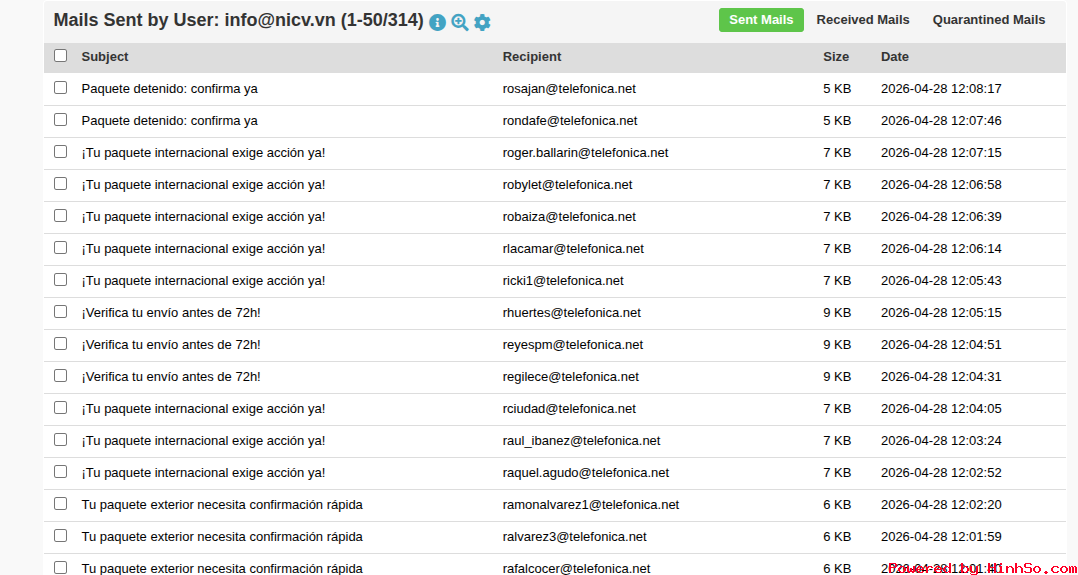Click date 2026-04-28 12:07:46

[x=941, y=121]
